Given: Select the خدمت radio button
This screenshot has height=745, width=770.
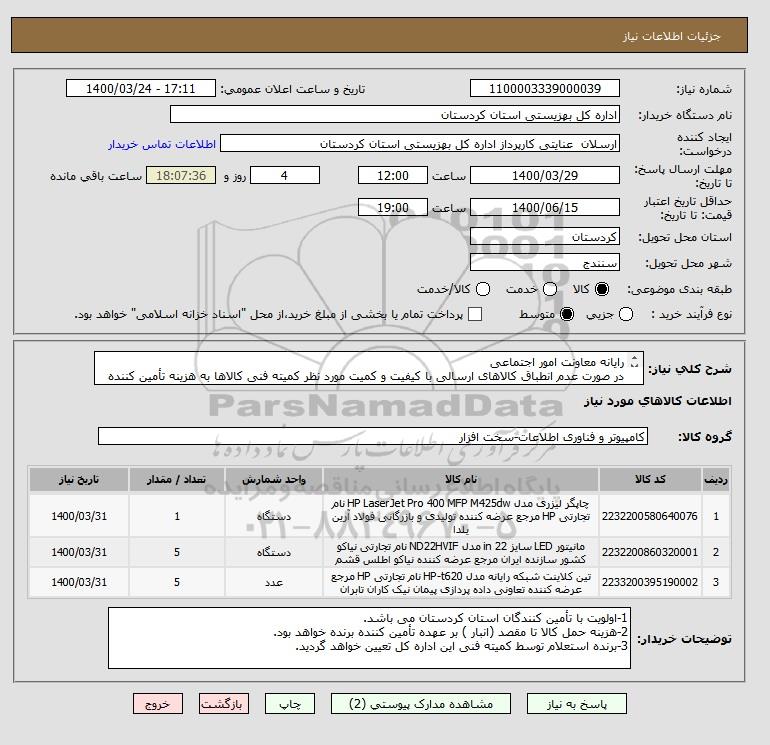Looking at the screenshot, I should (x=550, y=289).
